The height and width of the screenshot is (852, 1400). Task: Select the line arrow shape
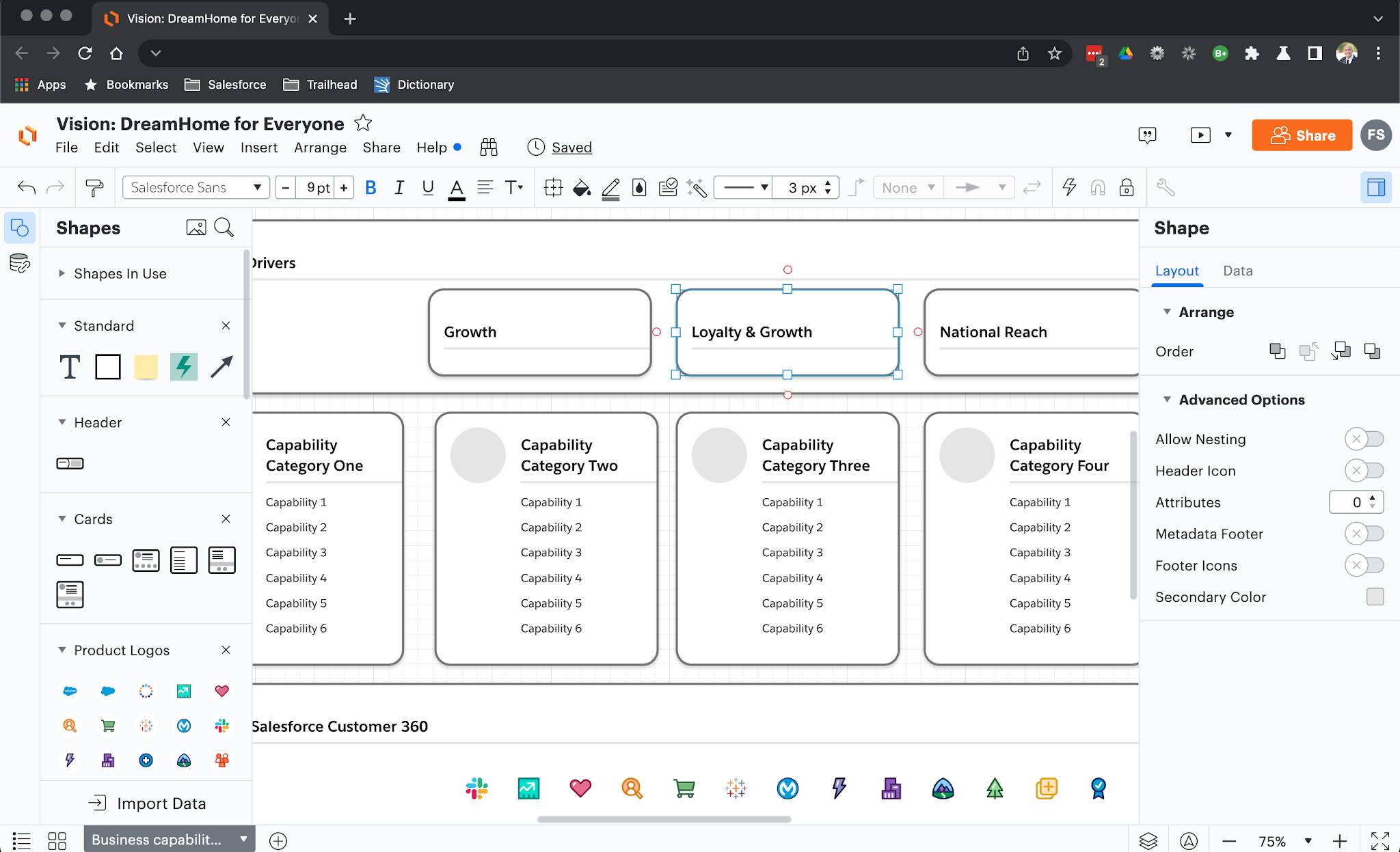221,367
